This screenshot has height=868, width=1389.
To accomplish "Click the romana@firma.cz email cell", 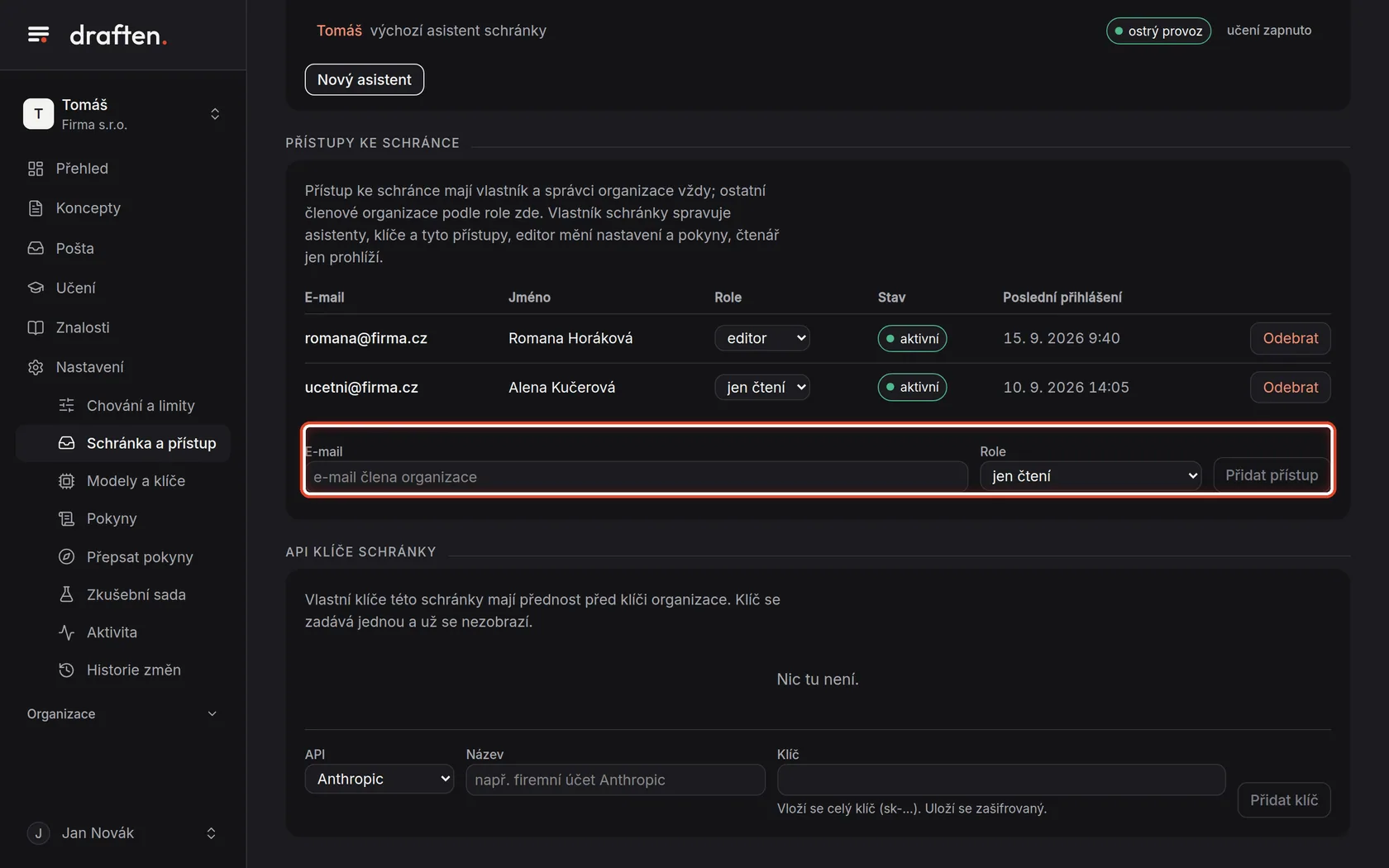I will pyautogui.click(x=365, y=338).
